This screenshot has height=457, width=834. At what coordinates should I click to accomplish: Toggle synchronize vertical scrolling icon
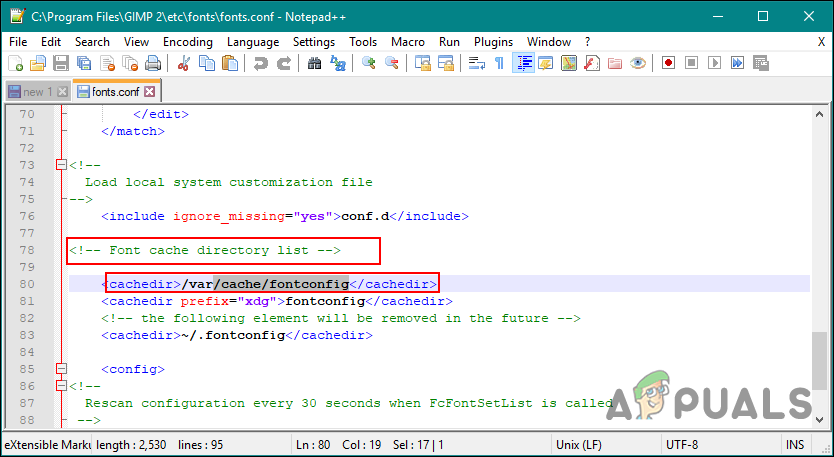pos(423,63)
